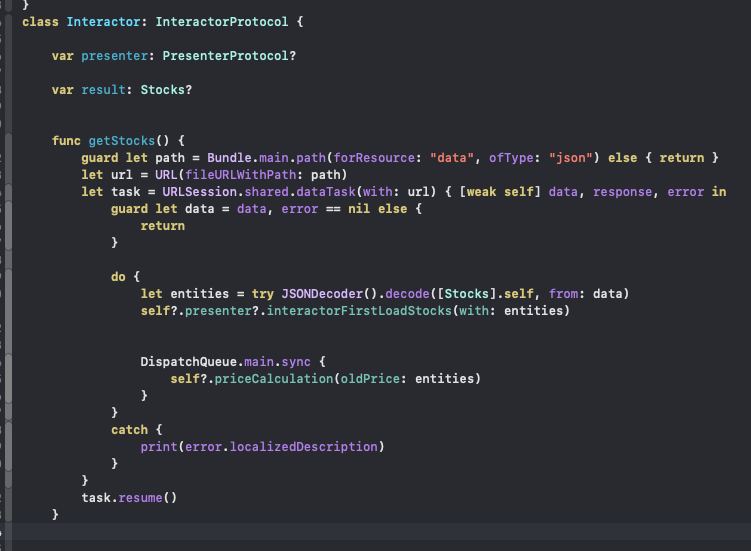Select the "json" string literal
The width and height of the screenshot is (751, 551).
point(570,158)
